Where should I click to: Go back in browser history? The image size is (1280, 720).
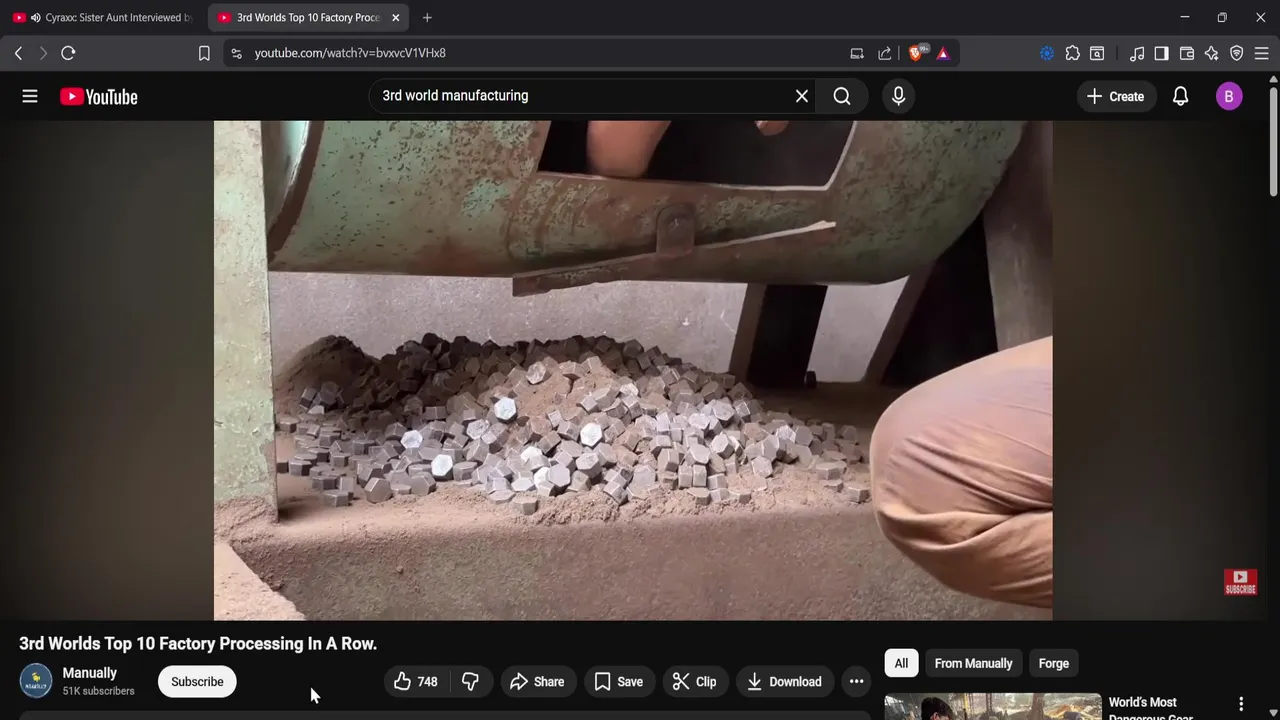(18, 53)
